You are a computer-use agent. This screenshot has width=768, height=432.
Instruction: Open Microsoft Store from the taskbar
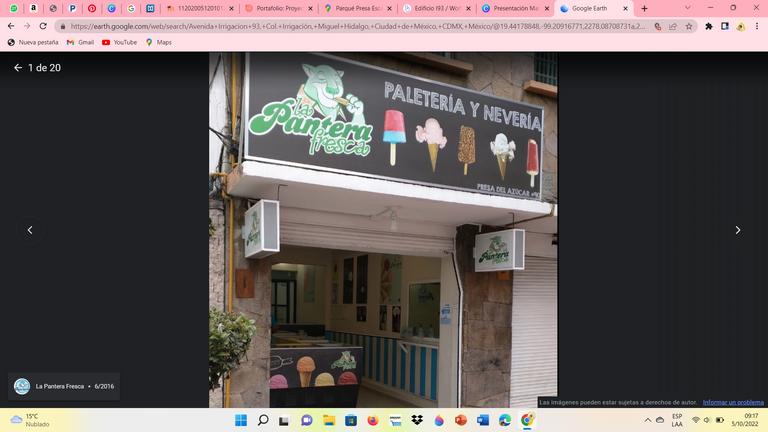pos(351,420)
